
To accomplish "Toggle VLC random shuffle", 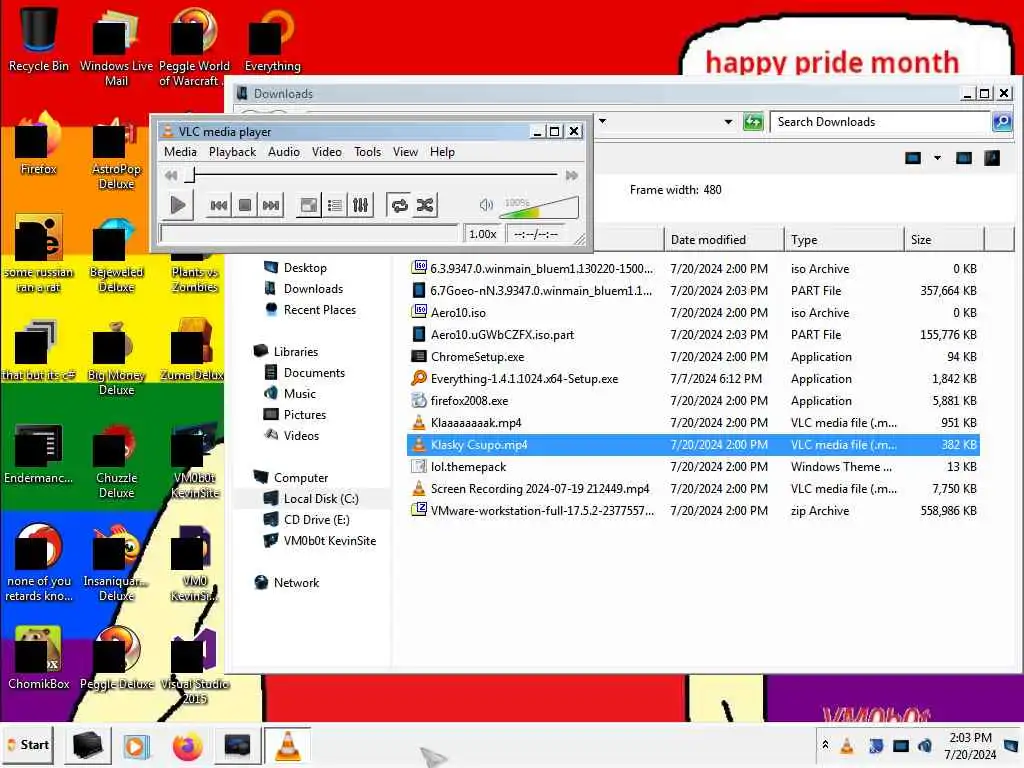I will tap(424, 205).
